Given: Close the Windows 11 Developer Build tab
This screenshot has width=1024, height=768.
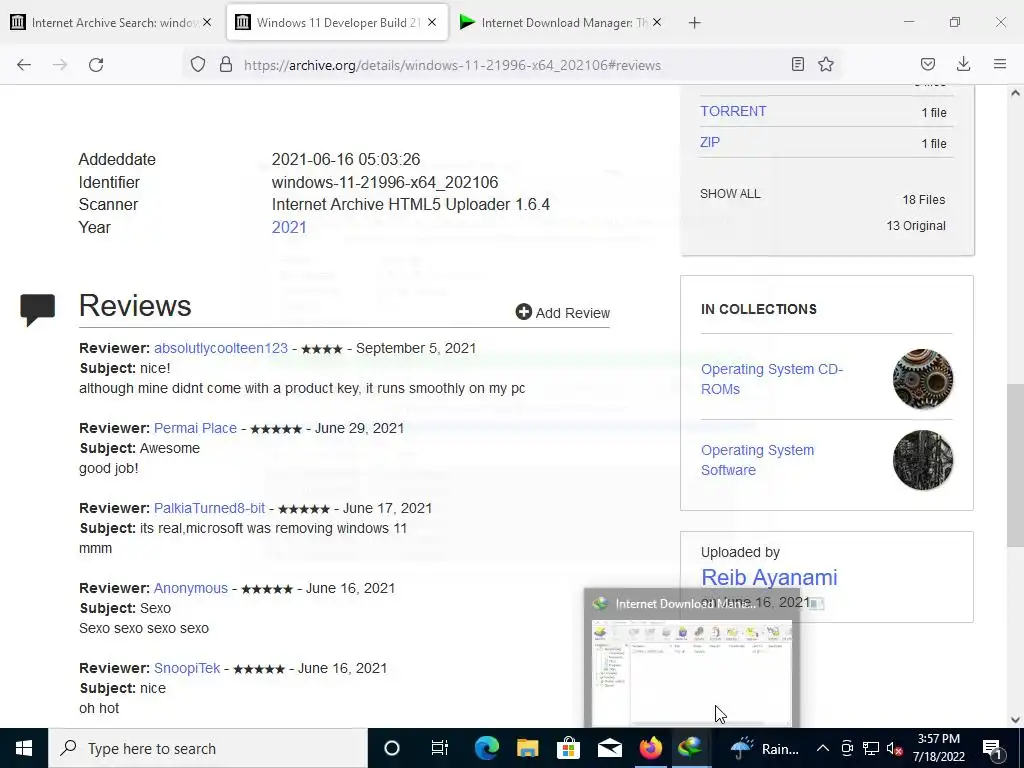Looking at the screenshot, I should pos(432,22).
